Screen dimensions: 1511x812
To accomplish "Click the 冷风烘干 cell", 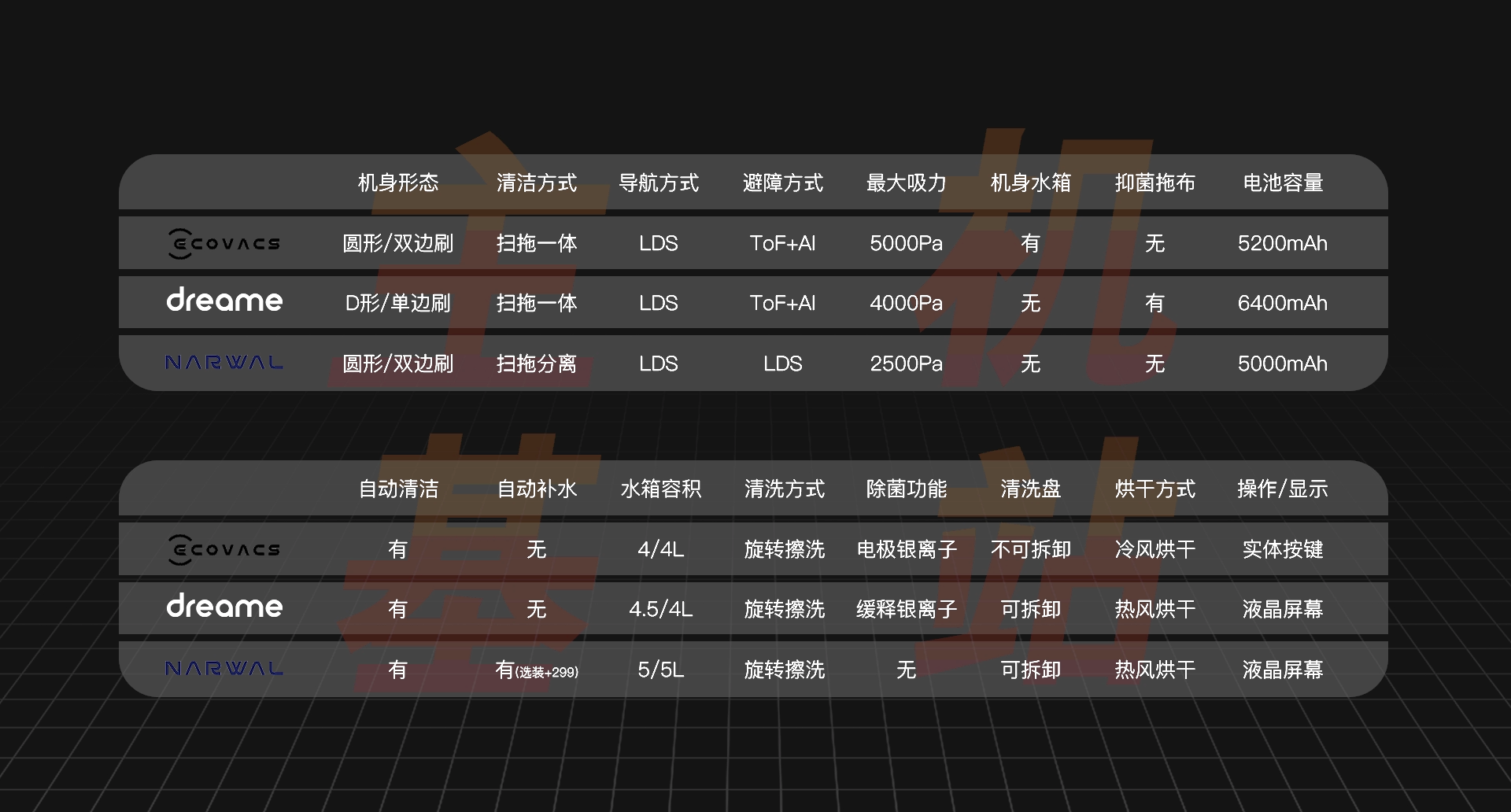I will 1155,550.
